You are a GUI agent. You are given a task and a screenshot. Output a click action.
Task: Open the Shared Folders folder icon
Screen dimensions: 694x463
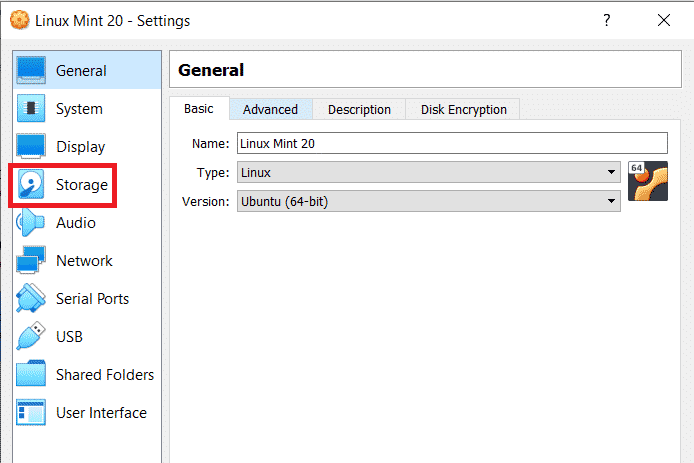[x=32, y=375]
